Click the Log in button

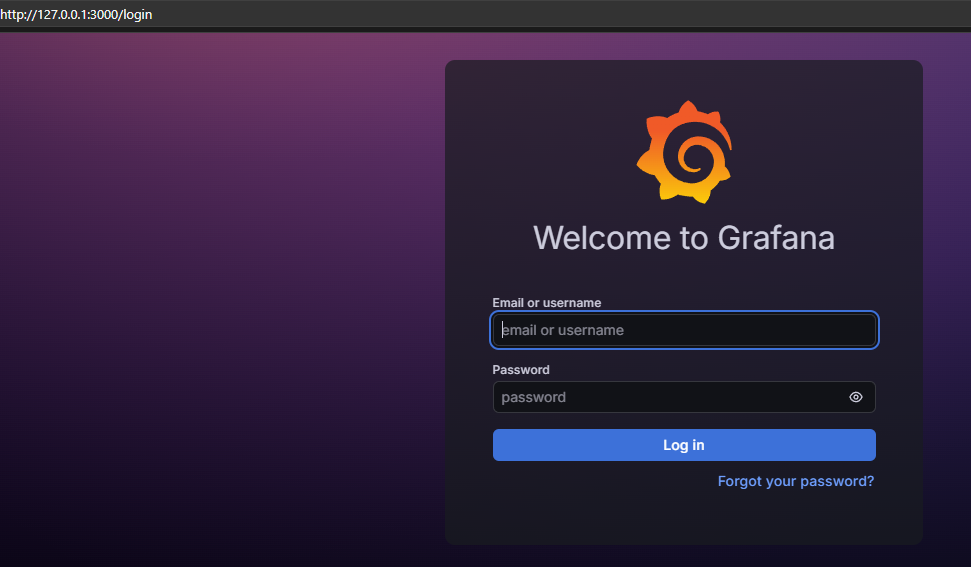684,445
